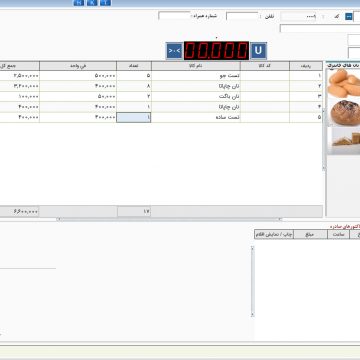Click the mobile number (شماره همراه) input field

click(174, 16)
